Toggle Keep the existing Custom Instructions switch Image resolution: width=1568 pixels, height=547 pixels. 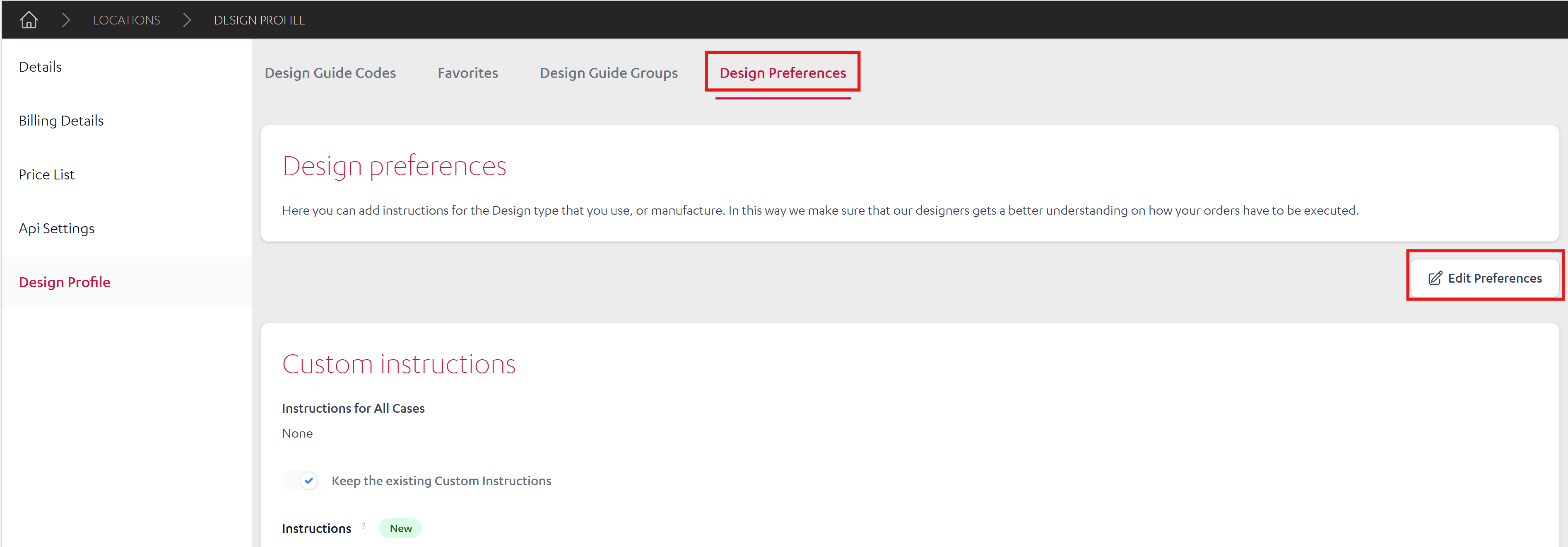pos(301,481)
